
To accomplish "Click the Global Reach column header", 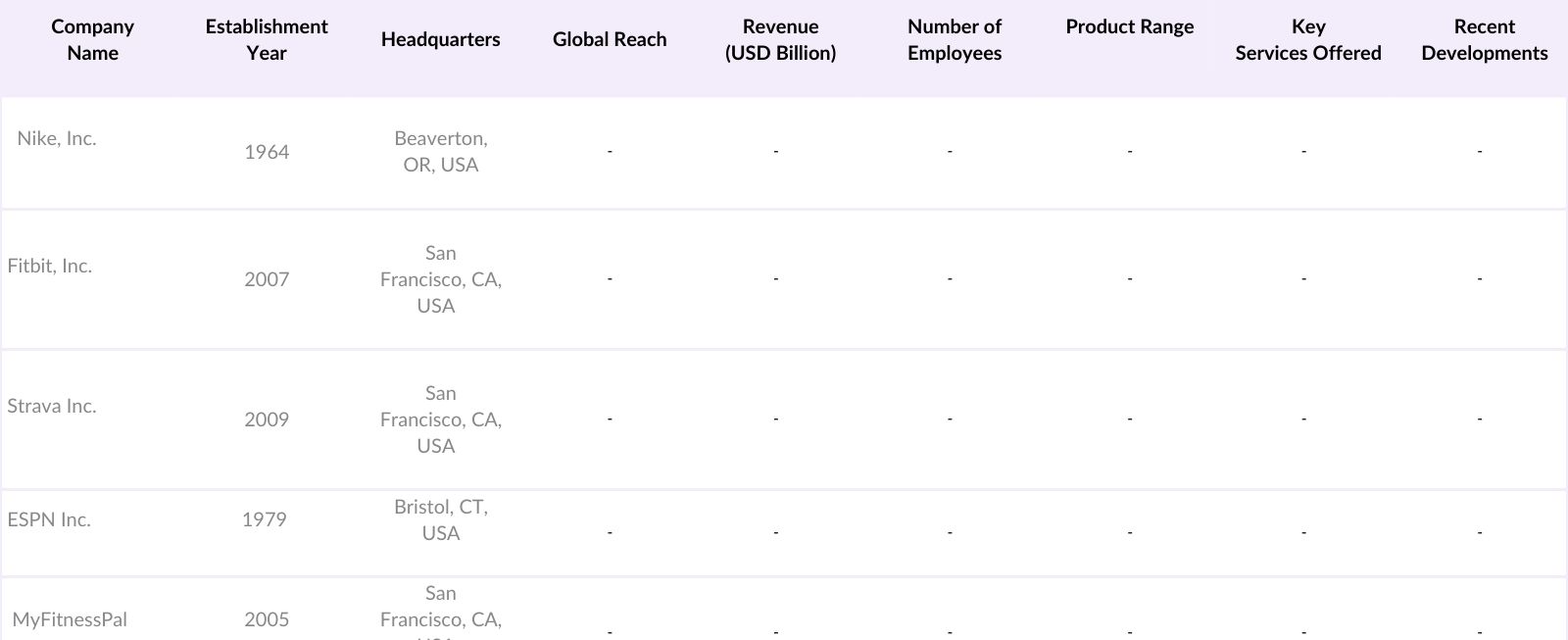I will (610, 39).
